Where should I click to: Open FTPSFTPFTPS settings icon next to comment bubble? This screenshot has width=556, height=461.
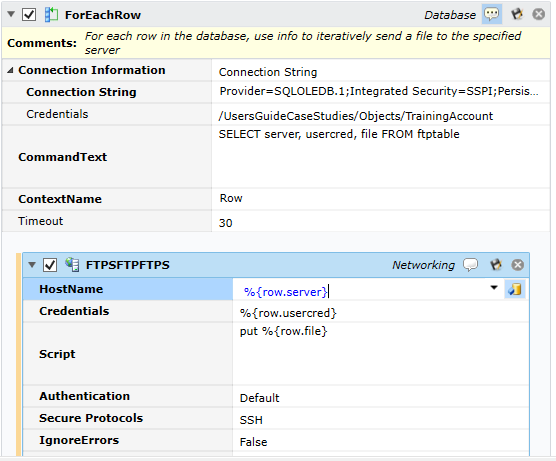pyautogui.click(x=496, y=265)
